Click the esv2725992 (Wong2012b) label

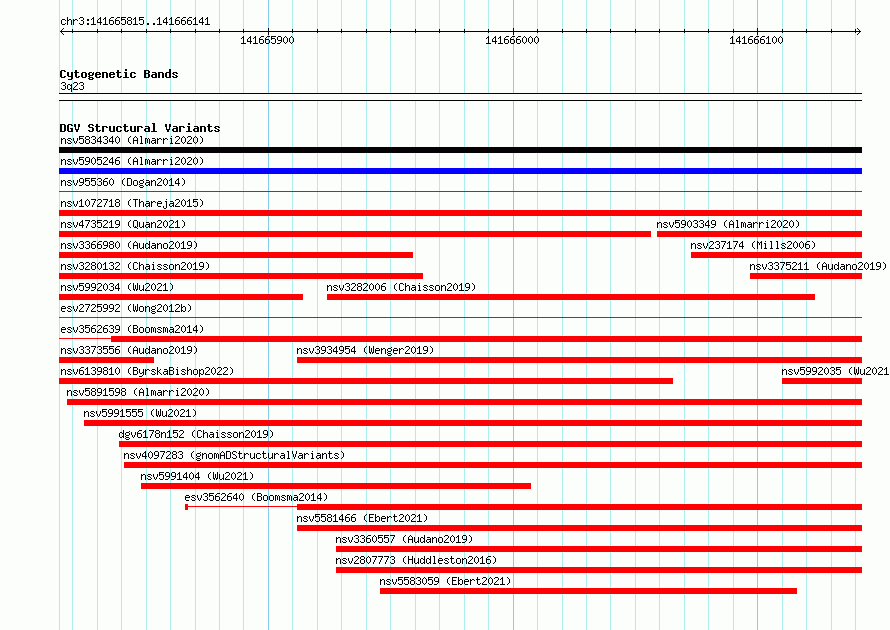(126, 308)
